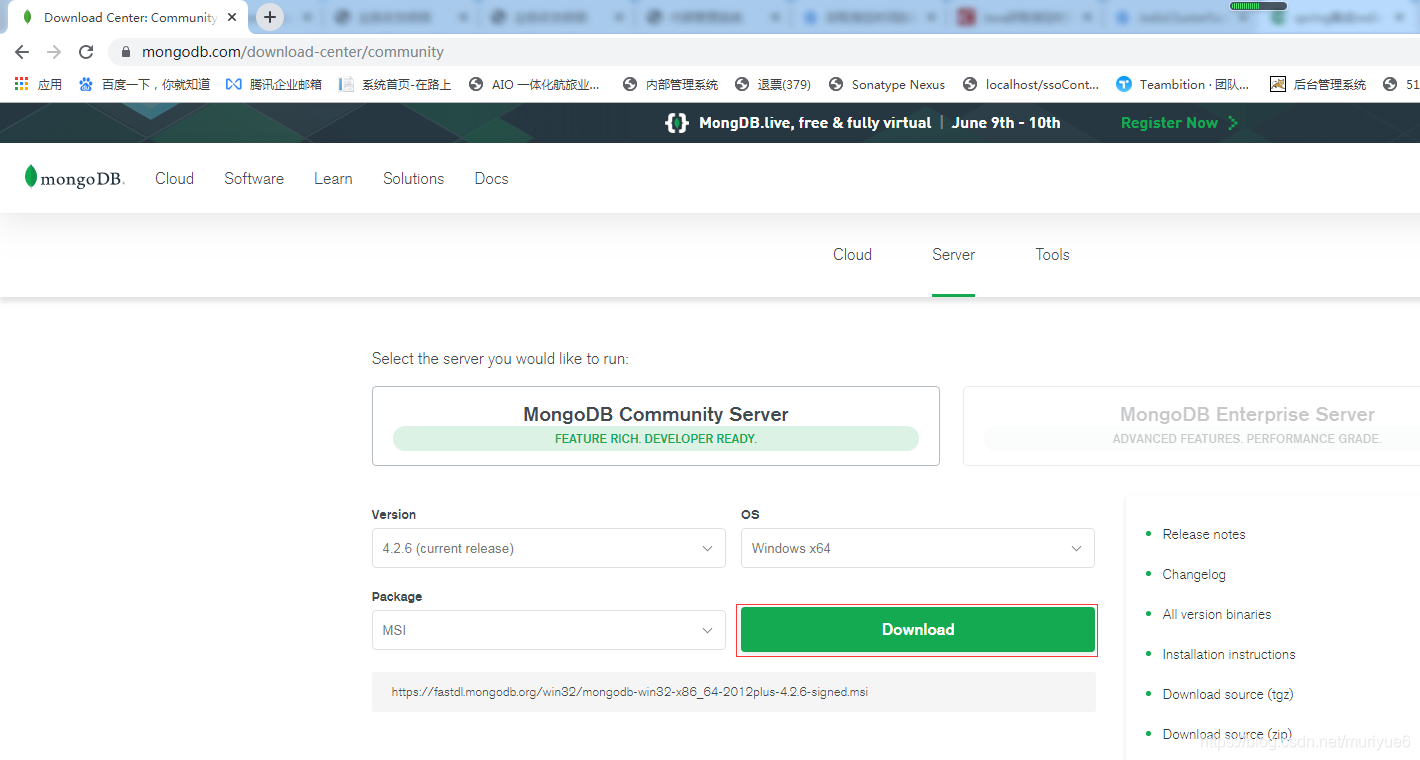The width and height of the screenshot is (1420, 760).
Task: Open the Google apps grid (应用)
Action: [x=21, y=84]
